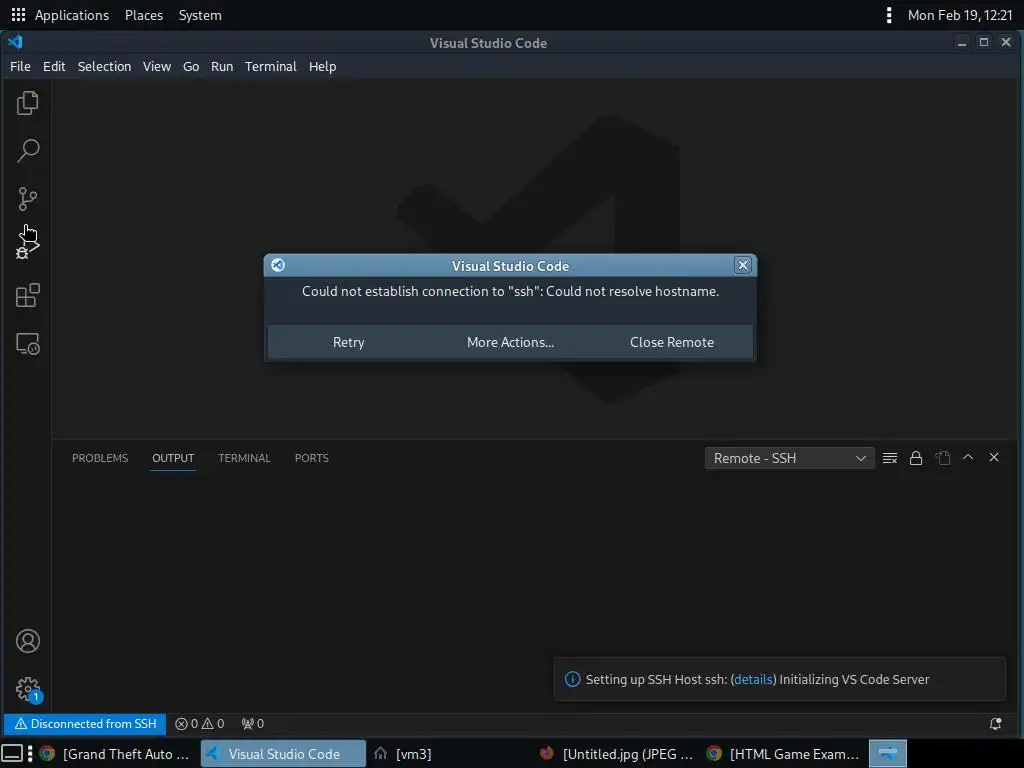Open the Manage gear icon
This screenshot has width=1024, height=768.
[x=27, y=689]
